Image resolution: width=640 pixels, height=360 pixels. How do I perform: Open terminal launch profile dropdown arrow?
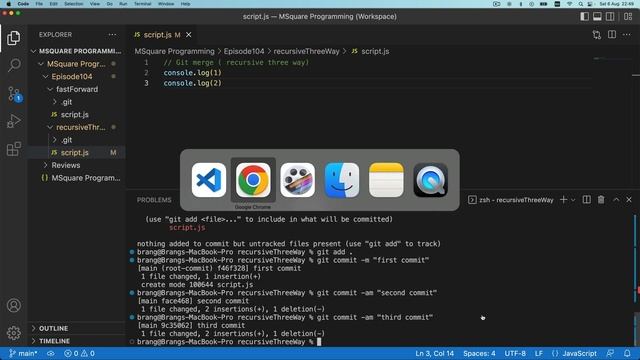[573, 200]
